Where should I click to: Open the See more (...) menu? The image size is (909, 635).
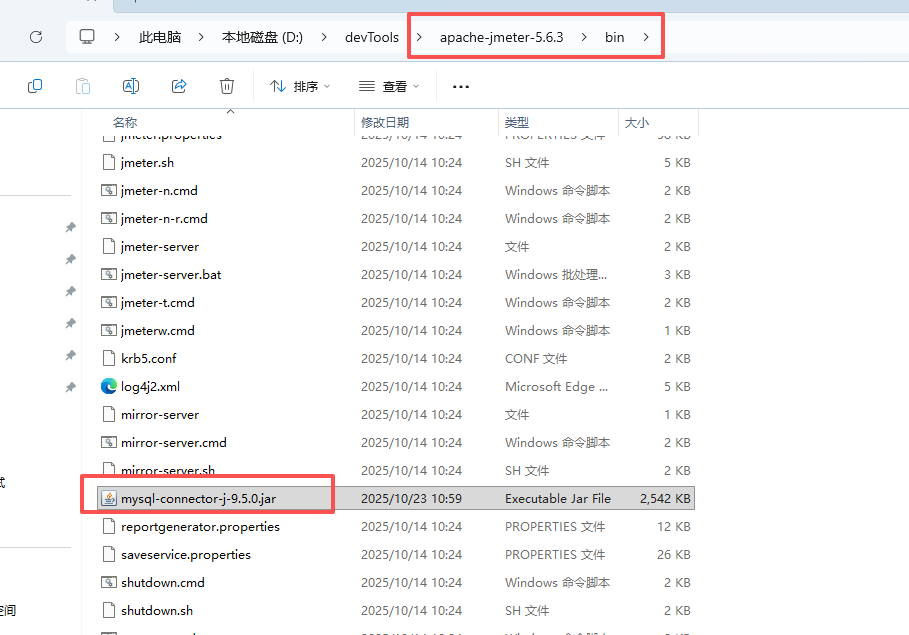(x=460, y=86)
